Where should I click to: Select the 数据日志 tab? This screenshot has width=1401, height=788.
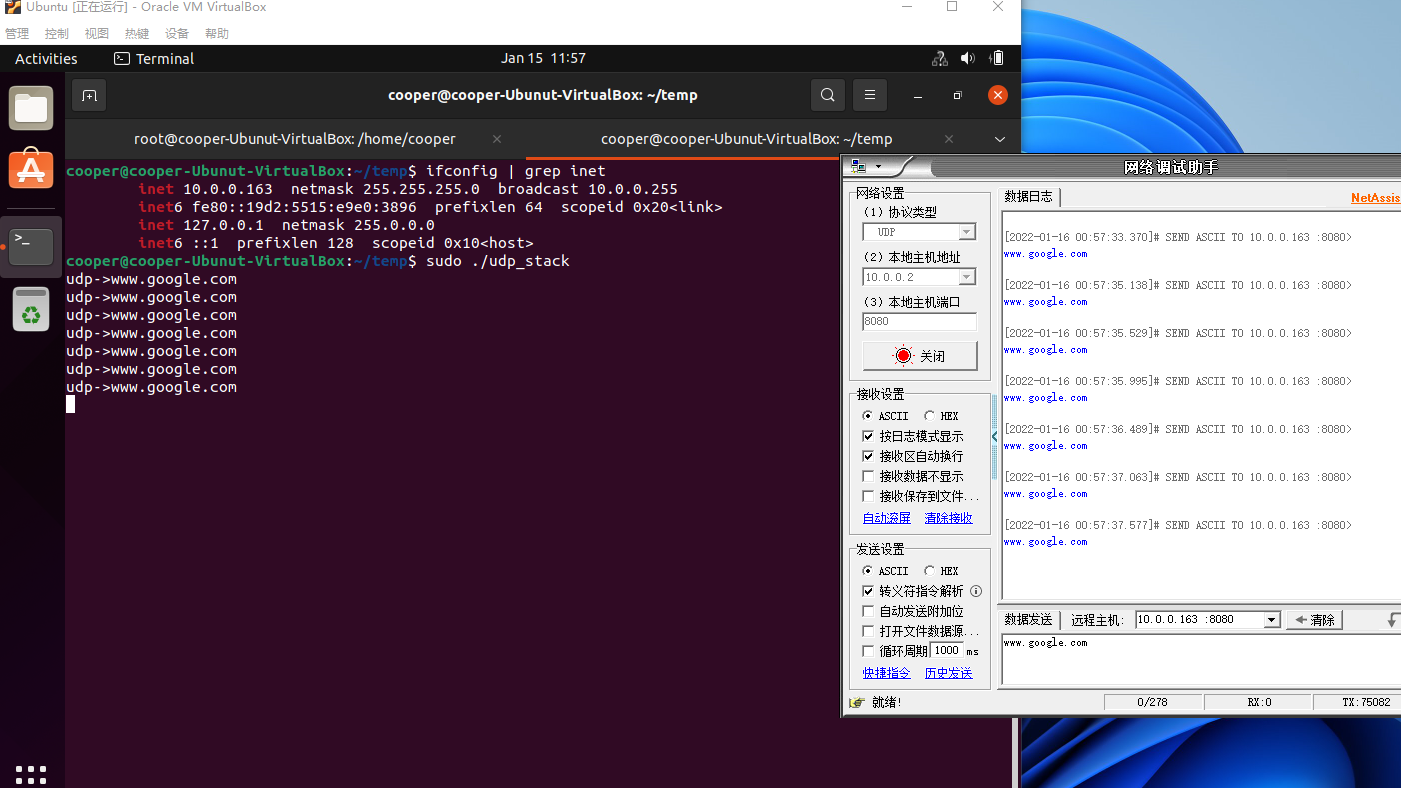tap(1028, 197)
